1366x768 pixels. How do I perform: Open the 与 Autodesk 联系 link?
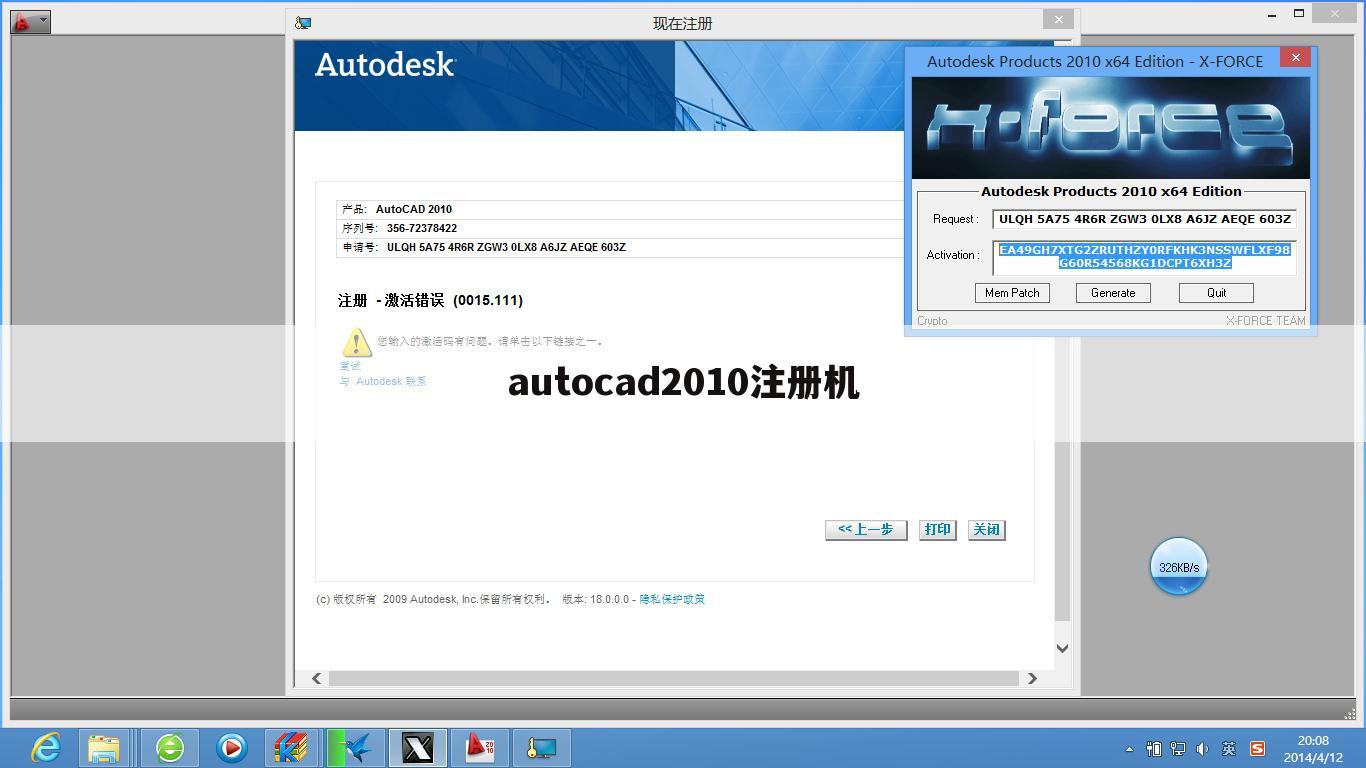click(x=383, y=381)
